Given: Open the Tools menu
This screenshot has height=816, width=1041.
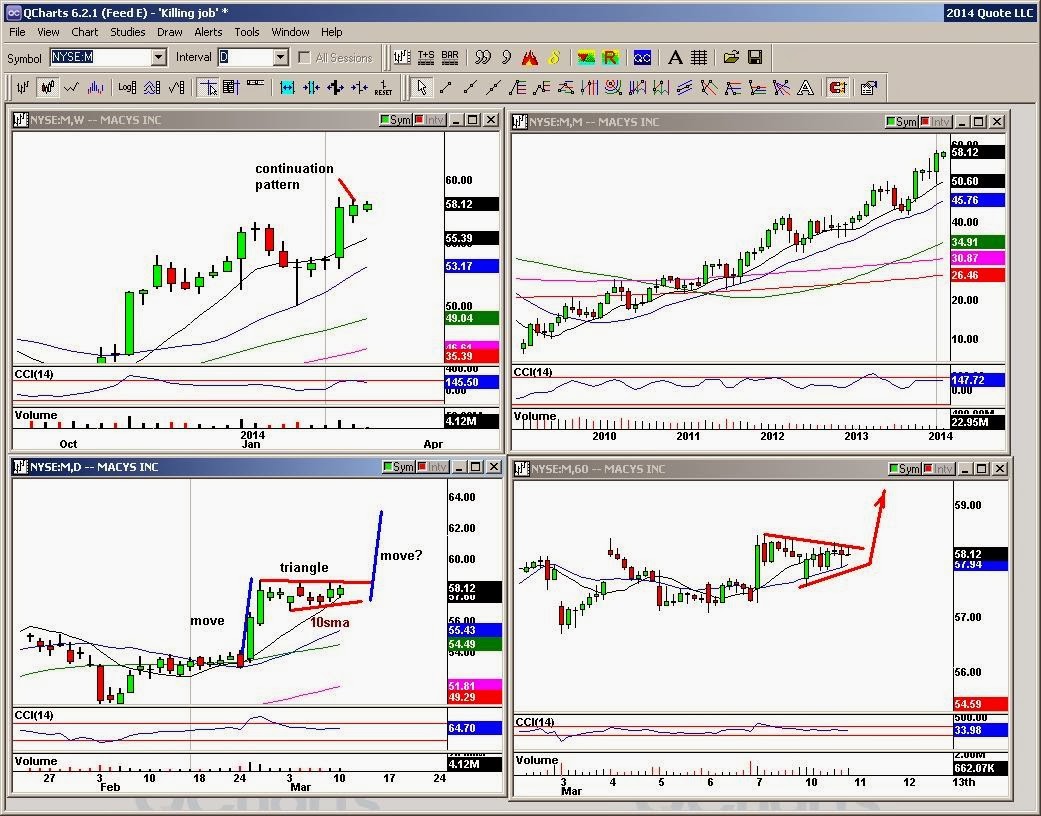Looking at the screenshot, I should tap(247, 32).
